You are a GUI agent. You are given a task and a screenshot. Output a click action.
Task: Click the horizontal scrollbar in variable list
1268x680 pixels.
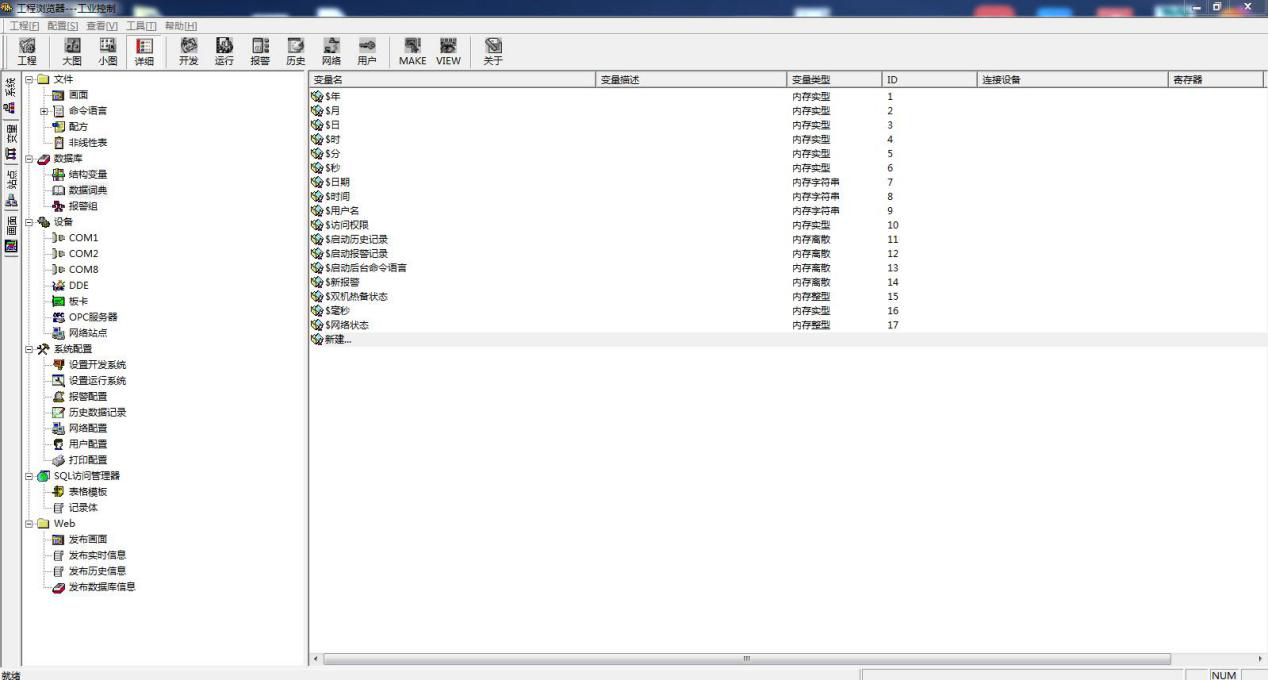pyautogui.click(x=745, y=659)
